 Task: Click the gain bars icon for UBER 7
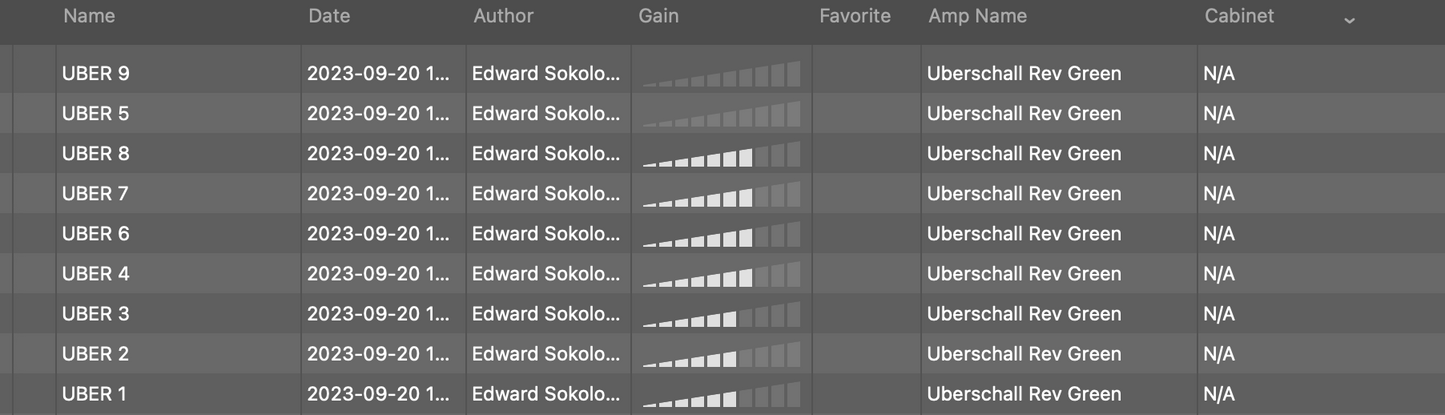coord(721,195)
